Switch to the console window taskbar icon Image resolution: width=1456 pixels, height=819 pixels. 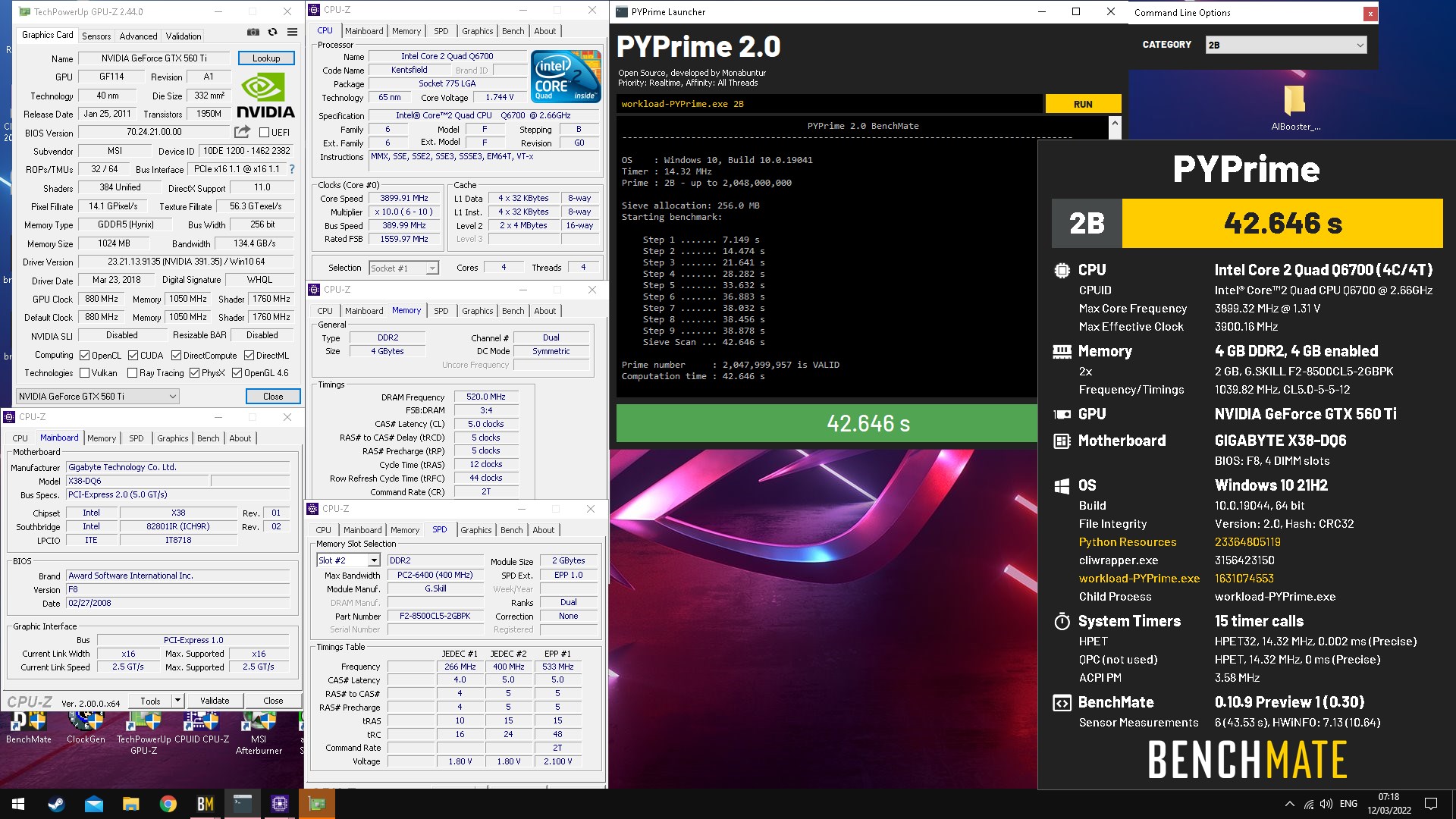click(x=242, y=804)
